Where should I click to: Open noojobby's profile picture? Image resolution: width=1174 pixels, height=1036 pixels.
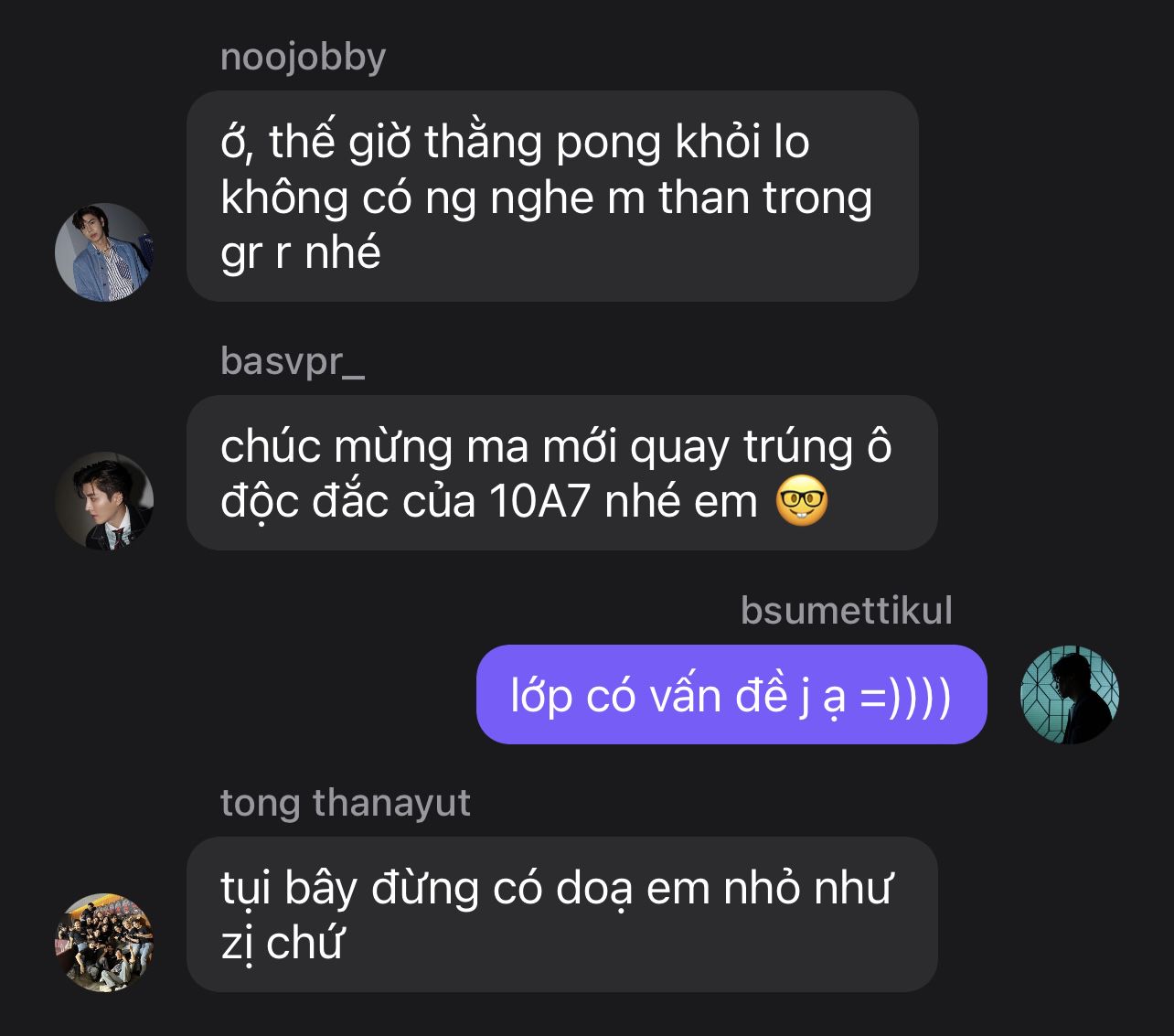pos(104,252)
